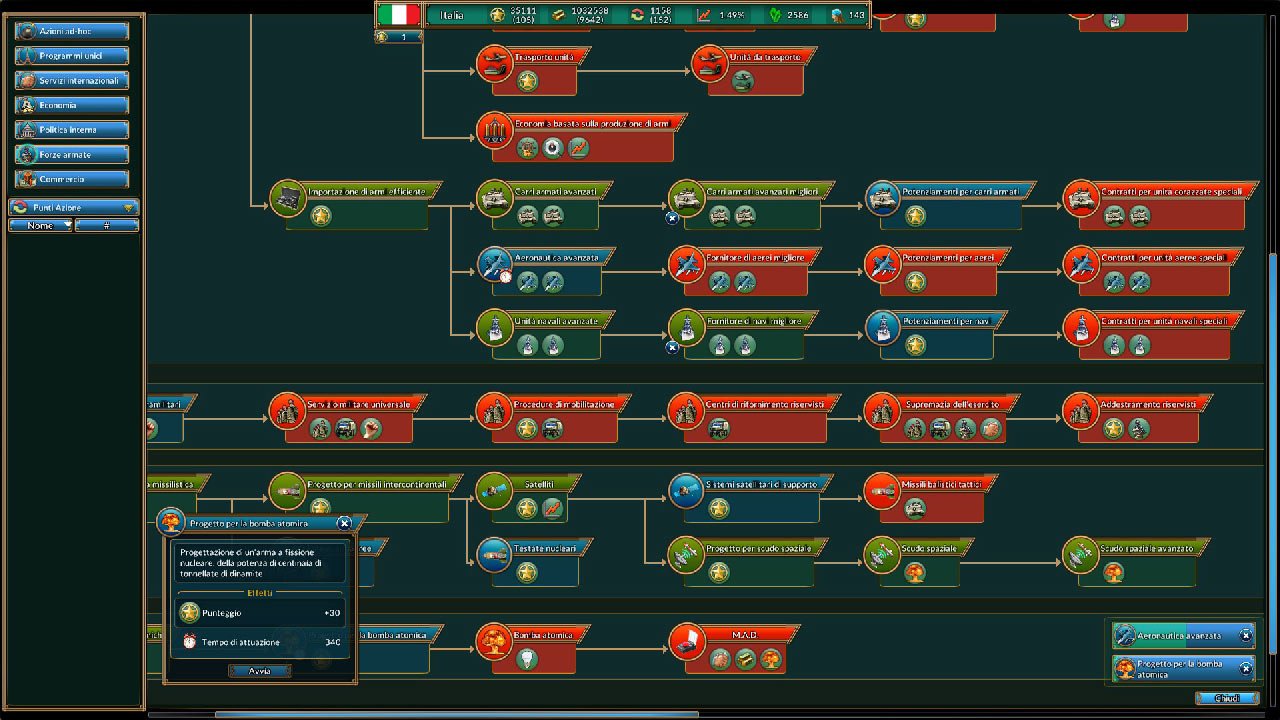Viewport: 1280px width, 720px height.
Task: Click the x badge on Forniture di navi migliore
Action: tap(672, 348)
